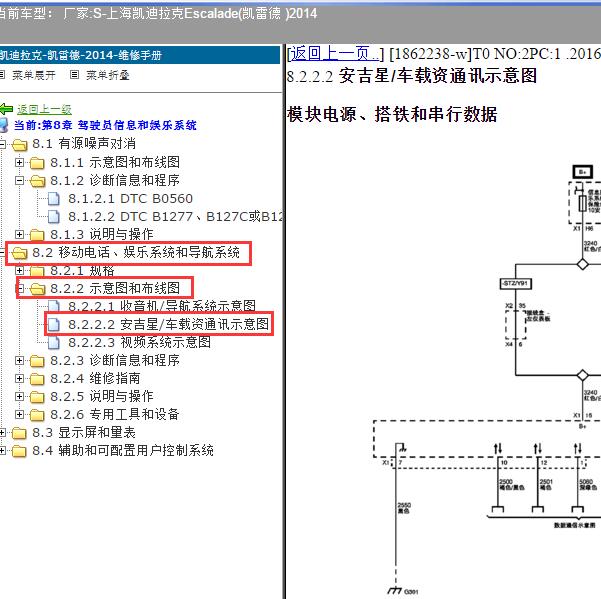This screenshot has width=601, height=599.
Task: Click the folder icon of 8.2.5 说明与操作
Action: [37, 397]
